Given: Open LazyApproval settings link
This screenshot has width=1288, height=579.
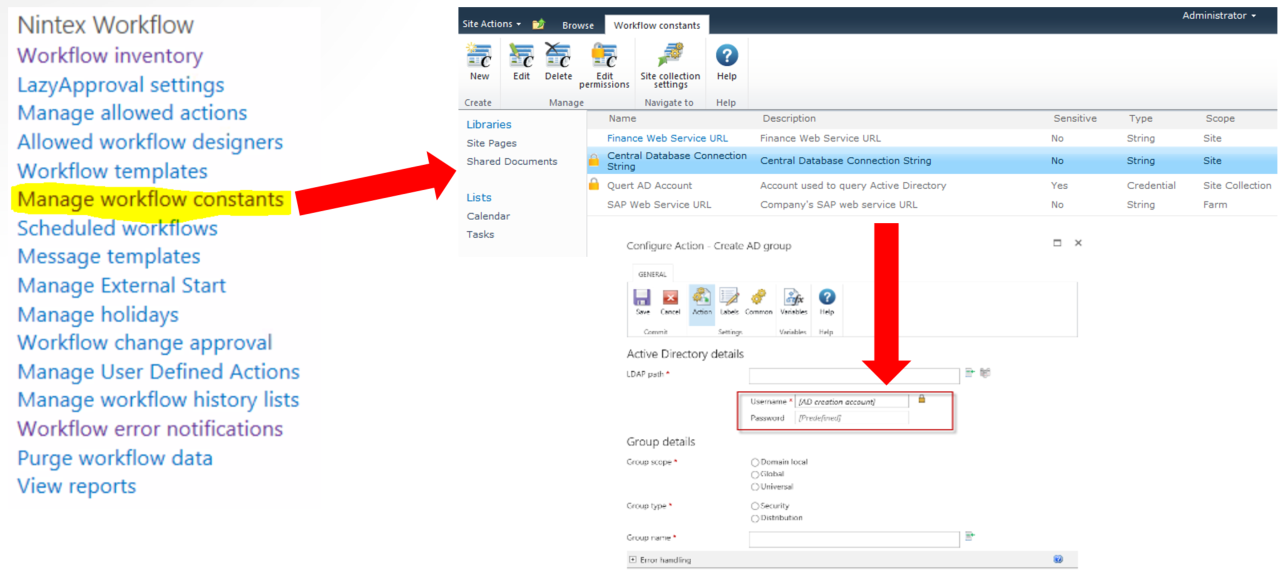Looking at the screenshot, I should point(121,85).
